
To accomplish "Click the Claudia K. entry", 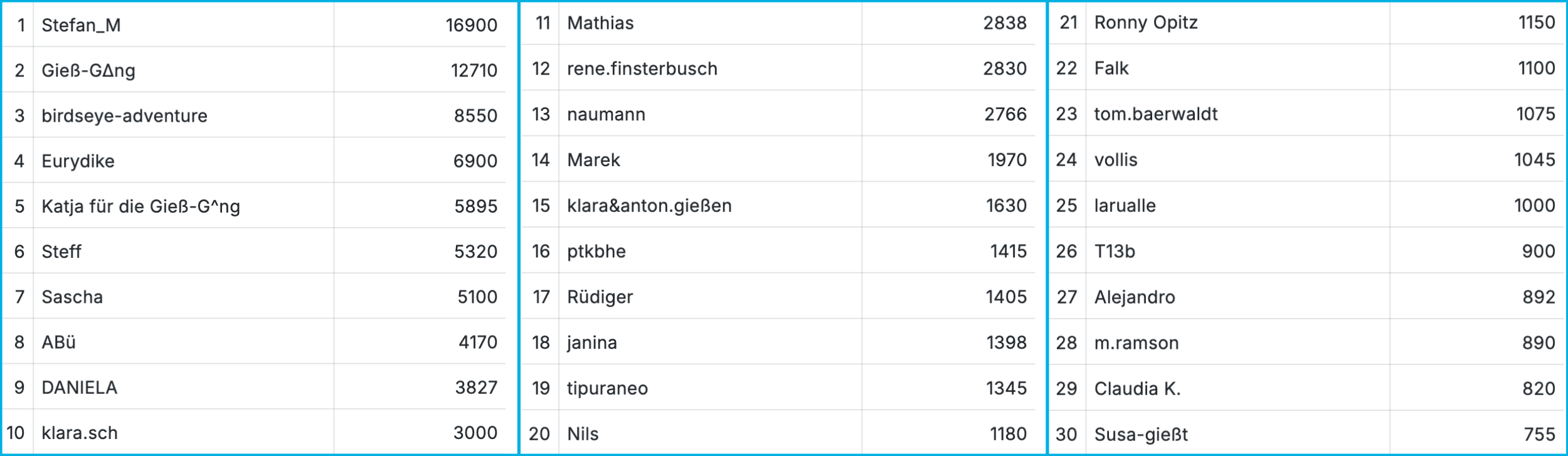I will tap(1137, 389).
